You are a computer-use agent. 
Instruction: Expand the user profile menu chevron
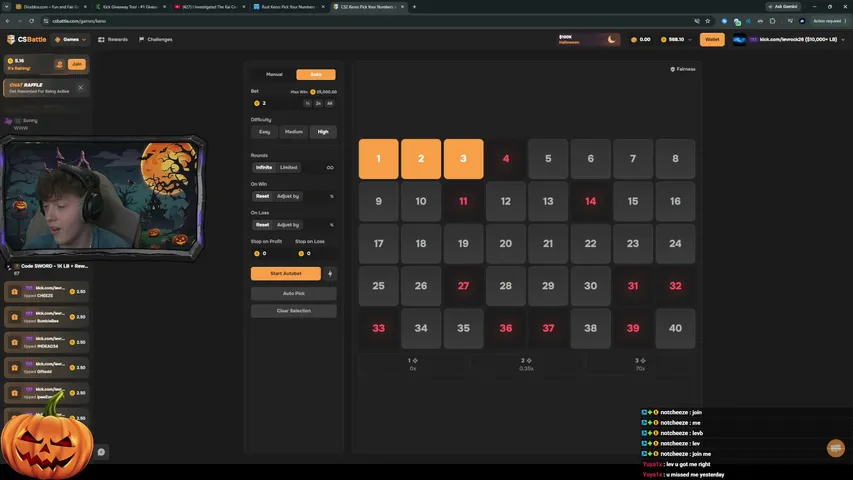[843, 39]
